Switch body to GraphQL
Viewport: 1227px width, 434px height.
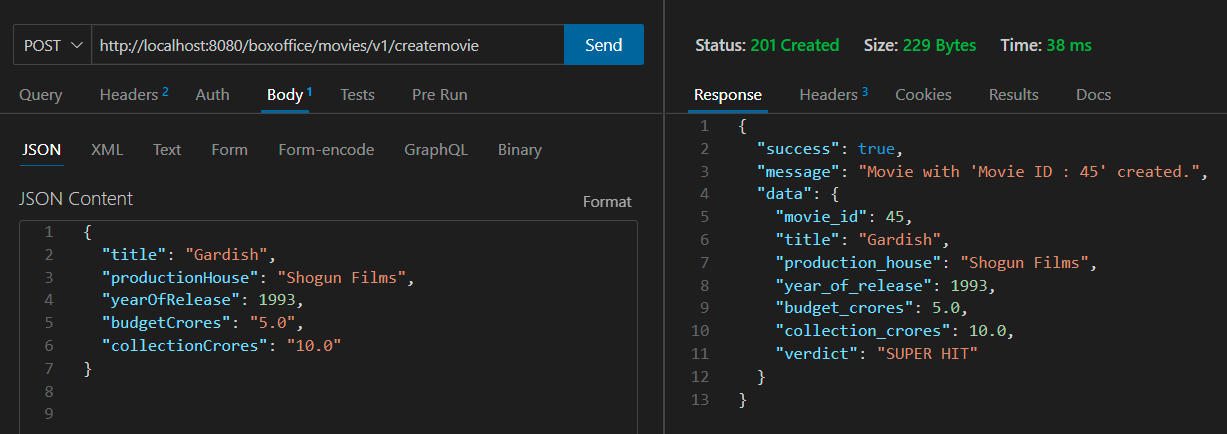436,150
